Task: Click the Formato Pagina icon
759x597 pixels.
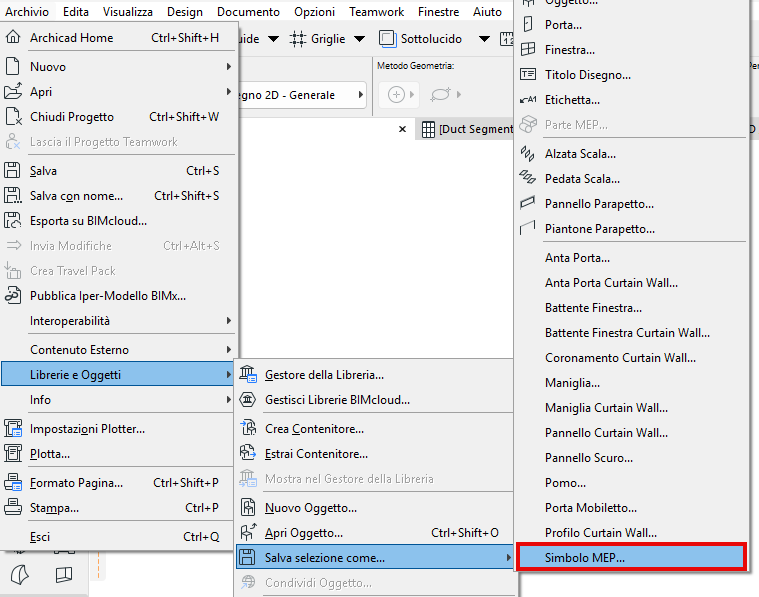Action: 13,483
